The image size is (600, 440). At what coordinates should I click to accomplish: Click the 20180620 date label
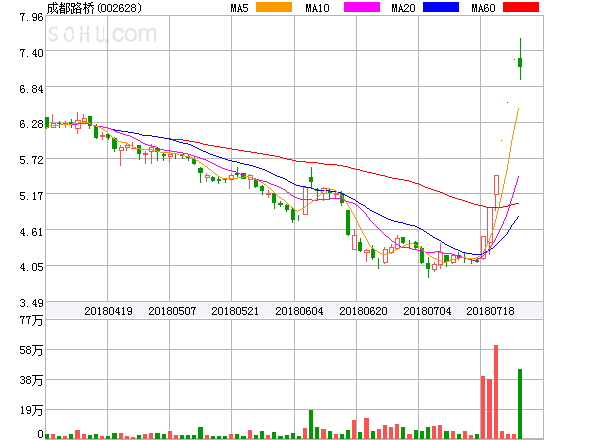pos(363,311)
